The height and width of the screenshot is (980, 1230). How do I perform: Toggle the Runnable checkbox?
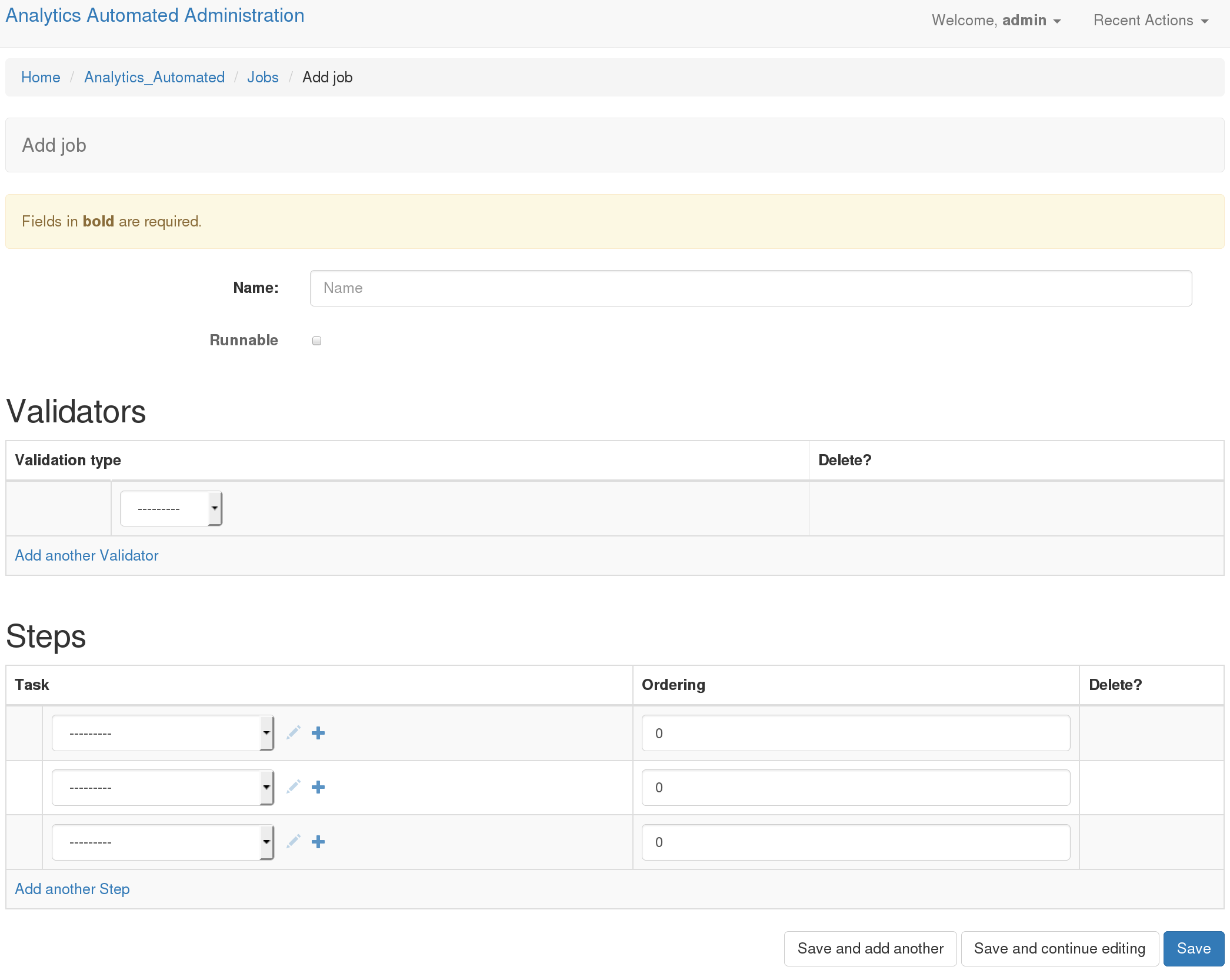[x=316, y=341]
